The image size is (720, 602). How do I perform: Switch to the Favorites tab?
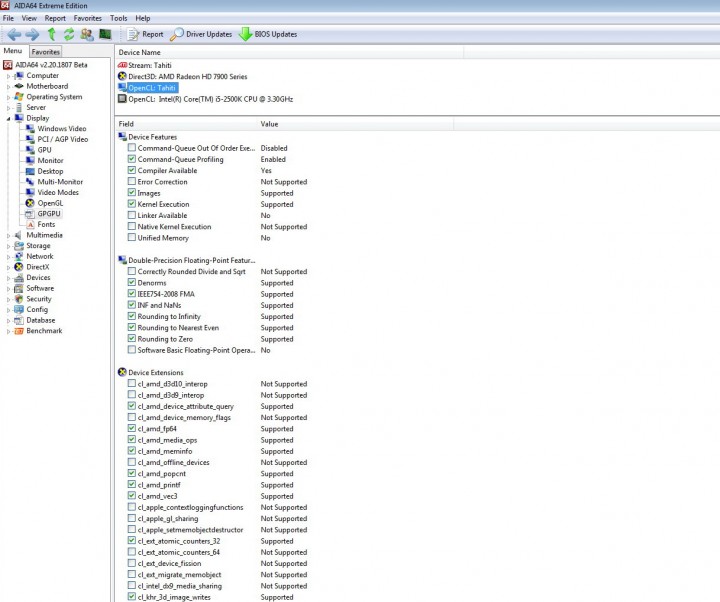(x=45, y=52)
